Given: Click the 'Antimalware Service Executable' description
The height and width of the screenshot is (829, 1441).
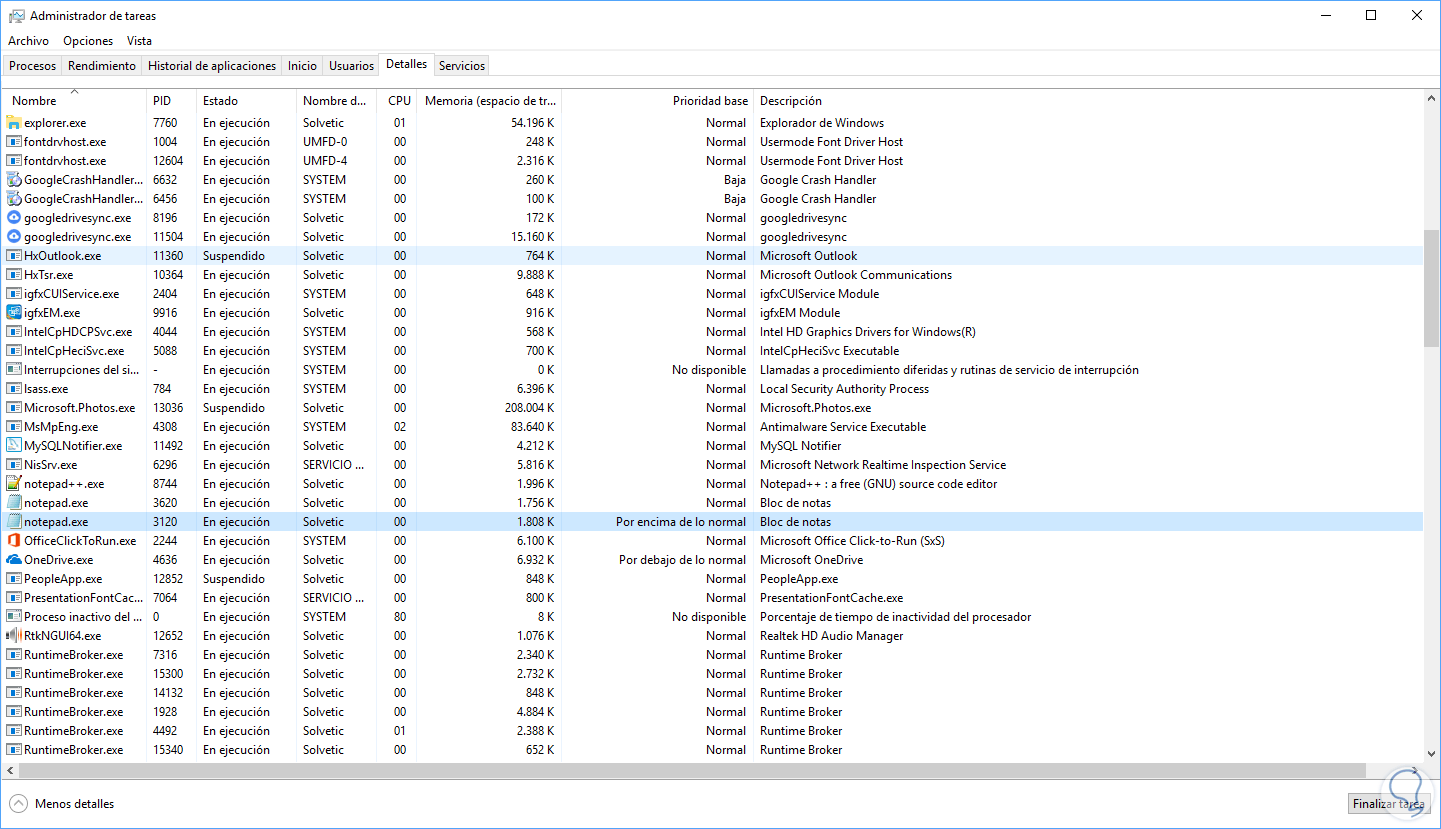Looking at the screenshot, I should pyautogui.click(x=843, y=427).
